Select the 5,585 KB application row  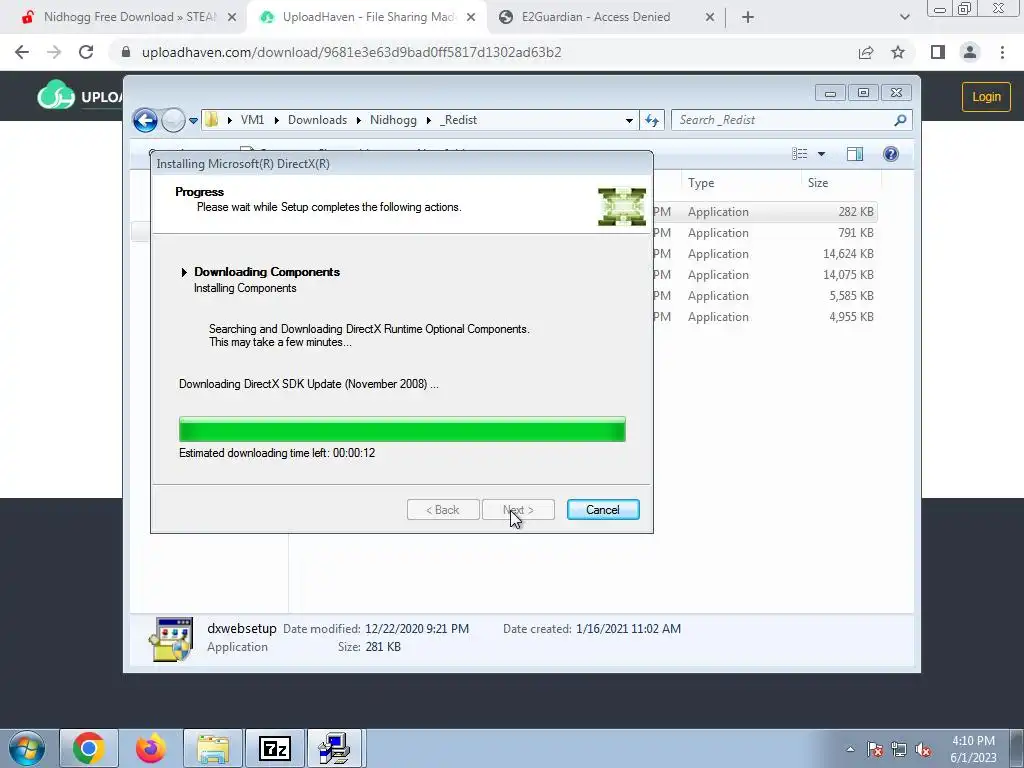point(765,295)
